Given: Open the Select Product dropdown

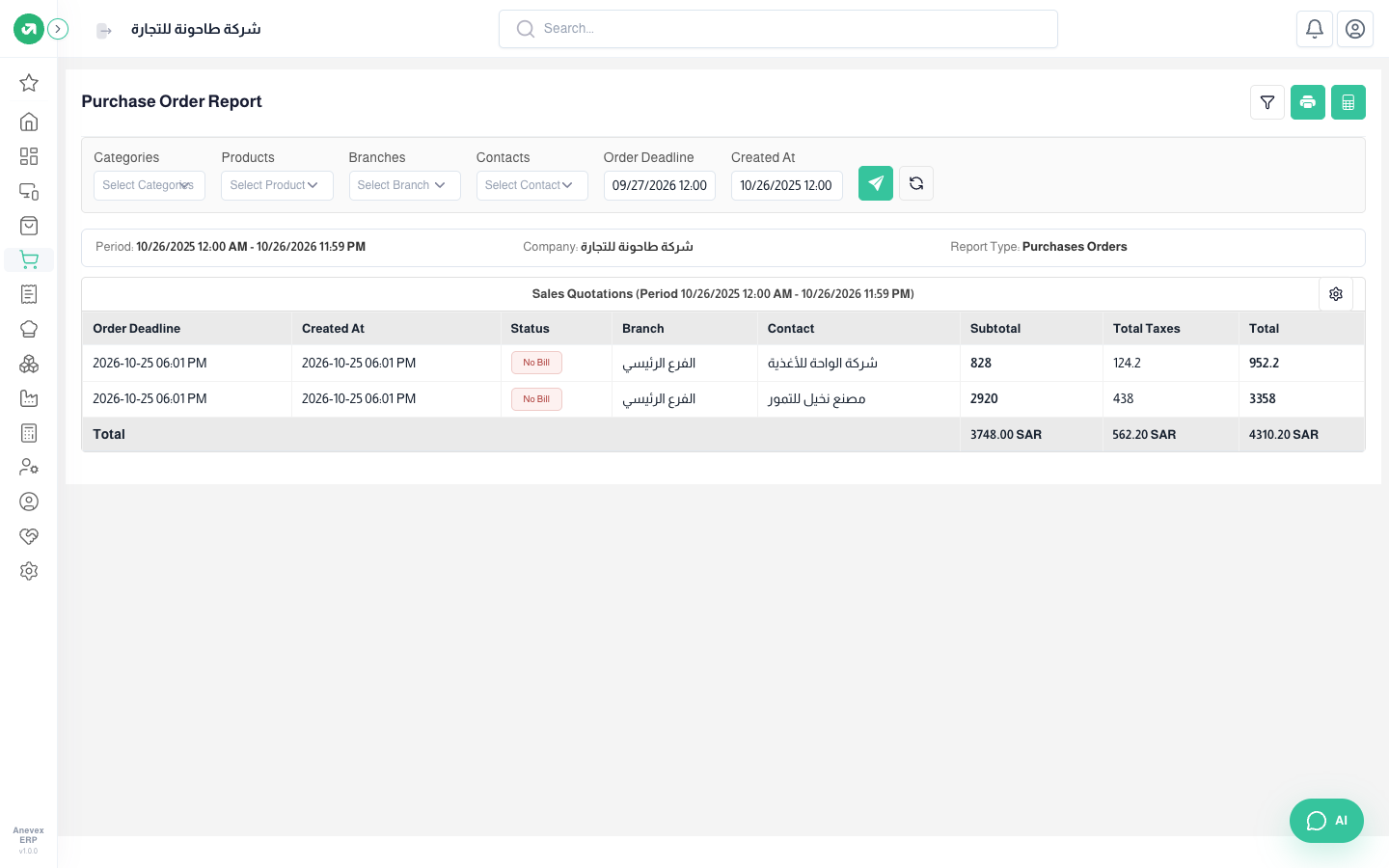Looking at the screenshot, I should (x=277, y=185).
